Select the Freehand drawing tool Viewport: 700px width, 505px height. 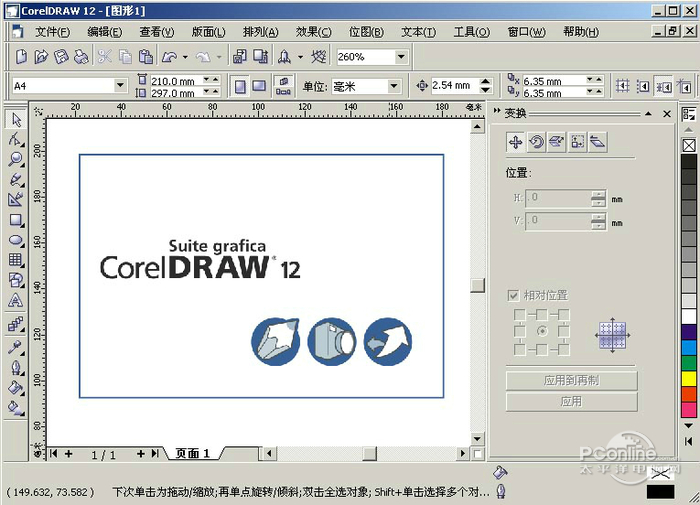(x=16, y=179)
